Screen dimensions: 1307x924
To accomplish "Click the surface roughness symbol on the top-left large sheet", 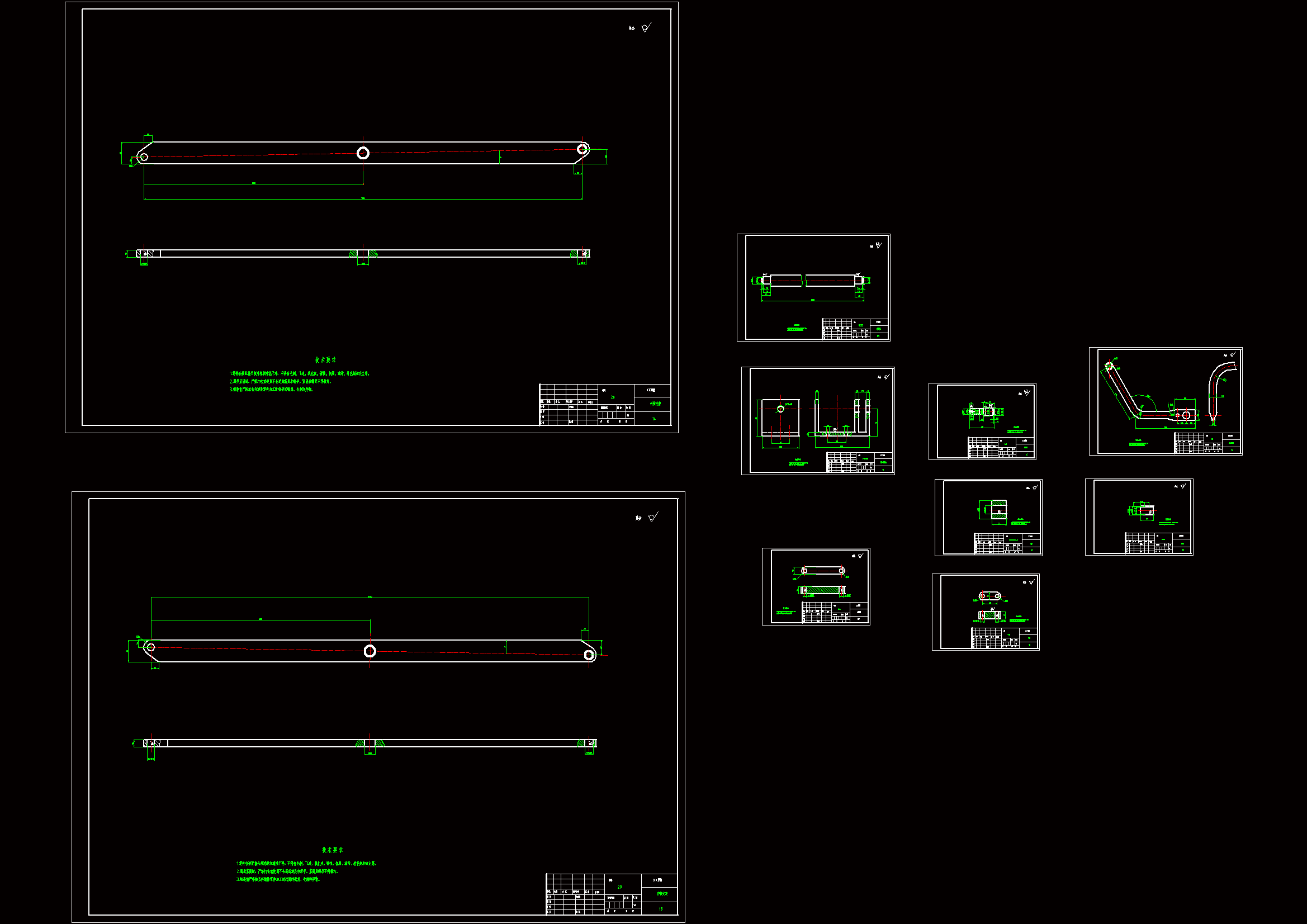I will point(646,27).
